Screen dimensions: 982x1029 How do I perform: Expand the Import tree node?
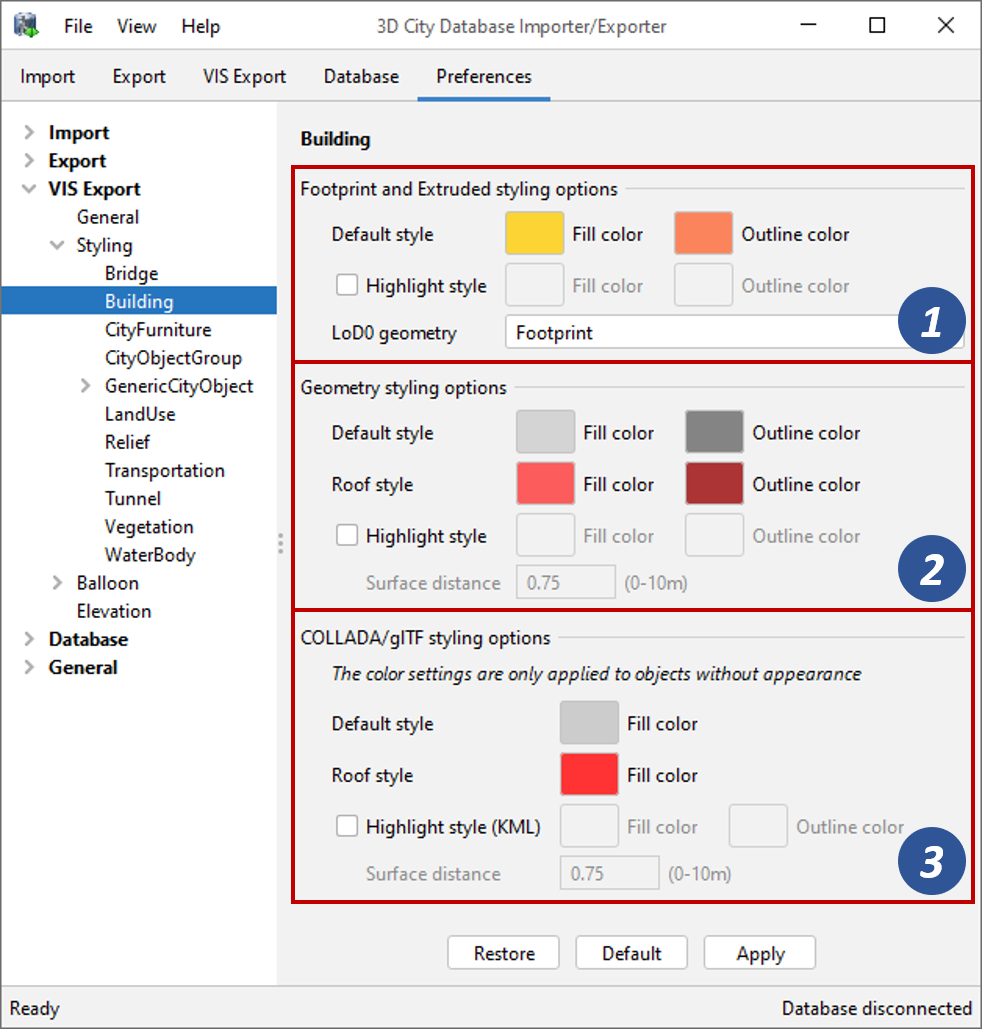click(x=29, y=133)
